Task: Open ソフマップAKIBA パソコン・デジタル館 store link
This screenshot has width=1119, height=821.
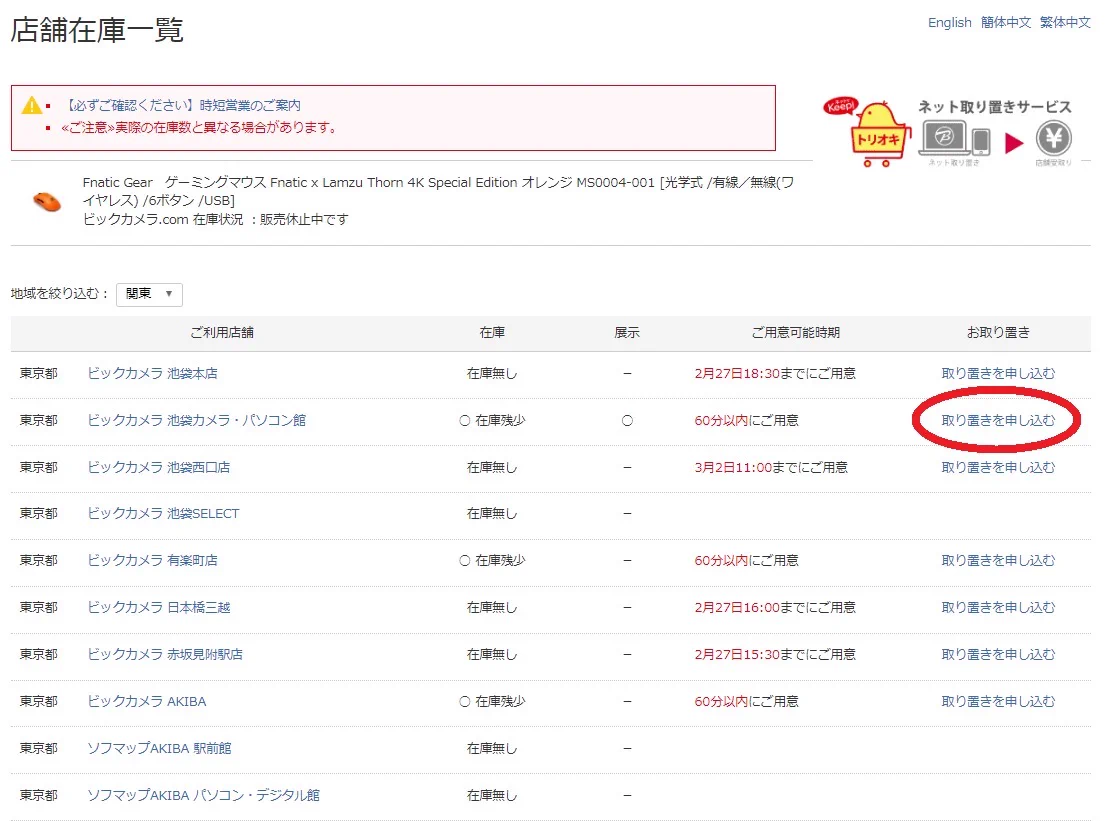Action: click(203, 795)
